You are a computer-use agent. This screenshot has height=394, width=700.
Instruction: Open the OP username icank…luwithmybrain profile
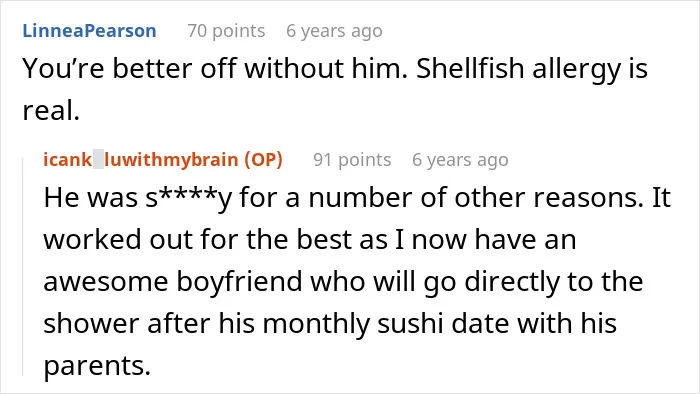(140, 160)
